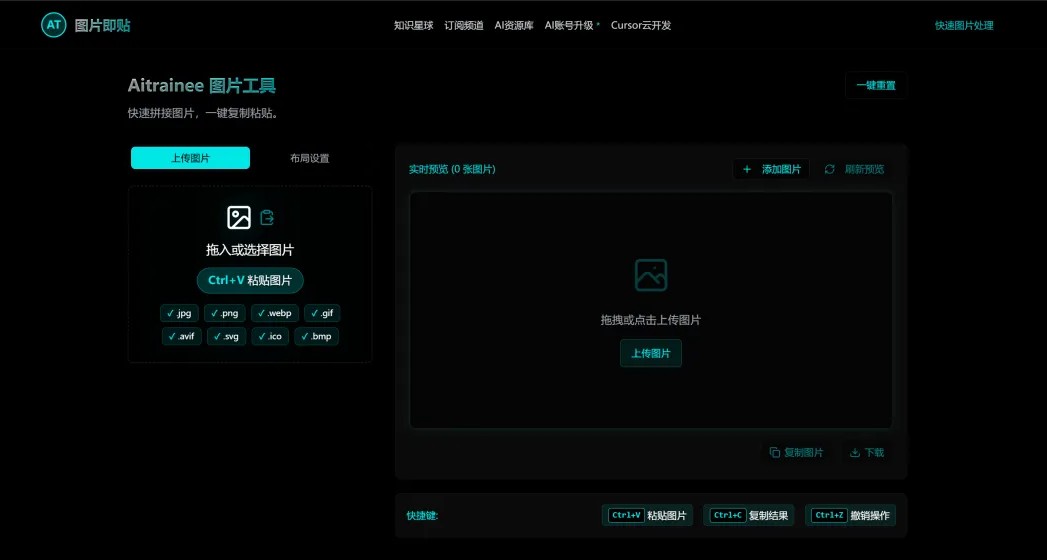This screenshot has width=1047, height=560.
Task: Click the Ctrl+Z key badge in the shortcuts bar
Action: pyautogui.click(x=829, y=515)
